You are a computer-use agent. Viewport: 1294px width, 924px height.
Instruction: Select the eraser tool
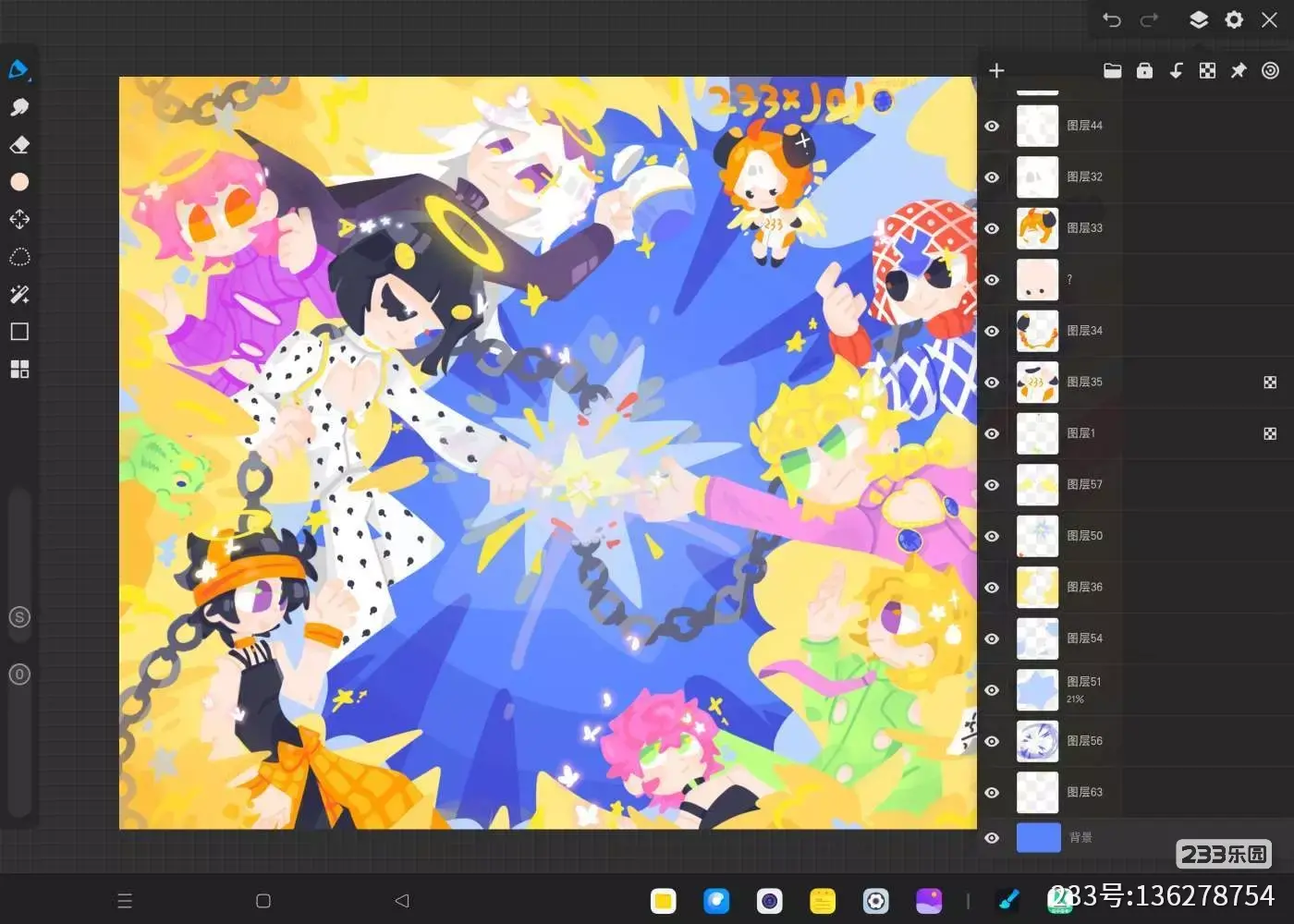(x=19, y=145)
